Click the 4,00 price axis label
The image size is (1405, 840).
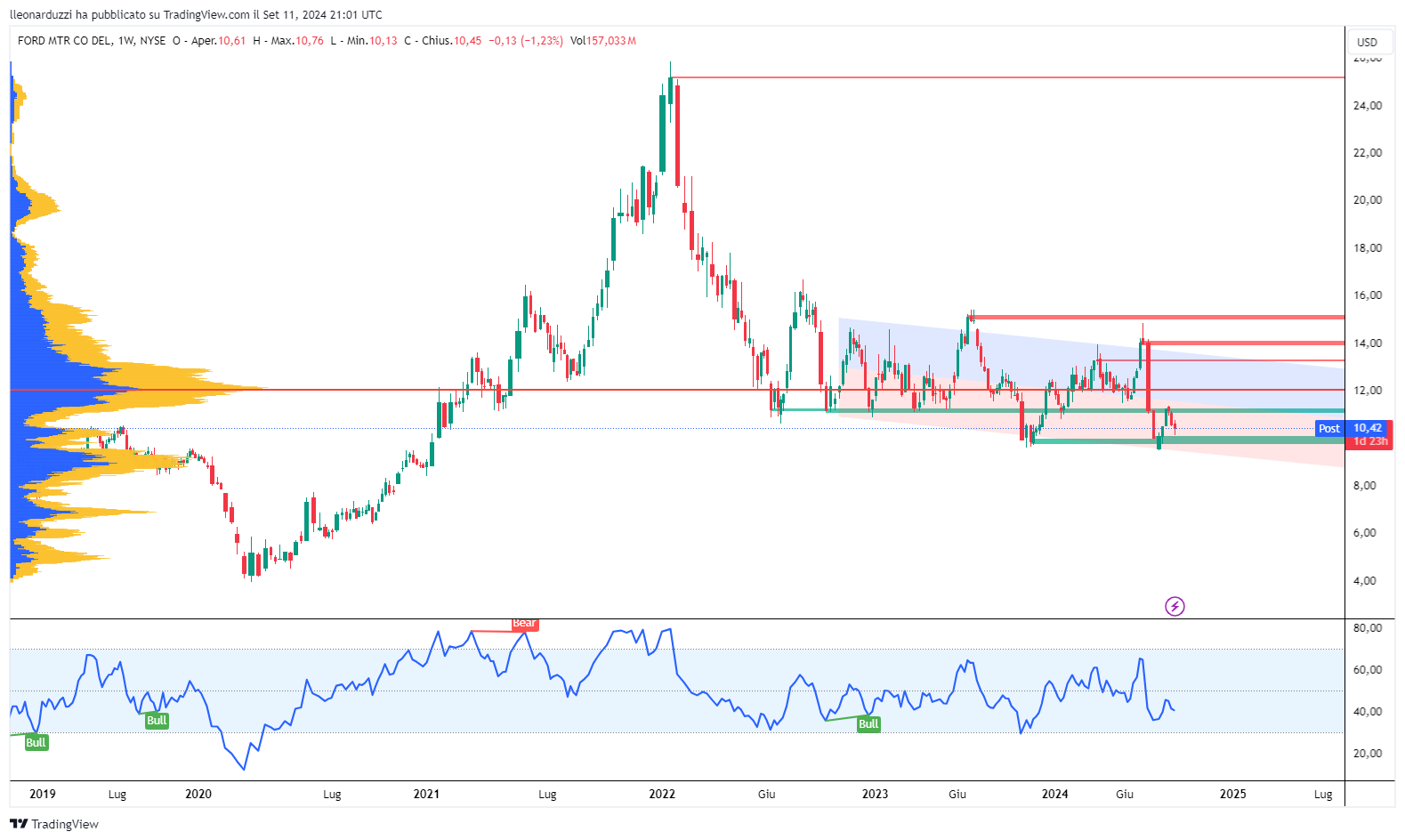point(1365,581)
